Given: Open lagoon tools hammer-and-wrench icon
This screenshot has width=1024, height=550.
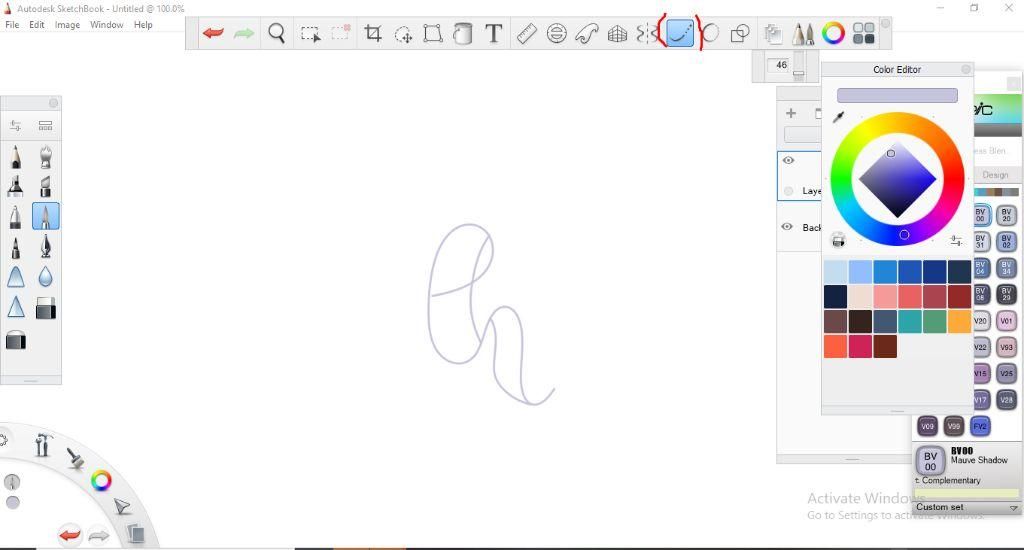Looking at the screenshot, I should (42, 445).
